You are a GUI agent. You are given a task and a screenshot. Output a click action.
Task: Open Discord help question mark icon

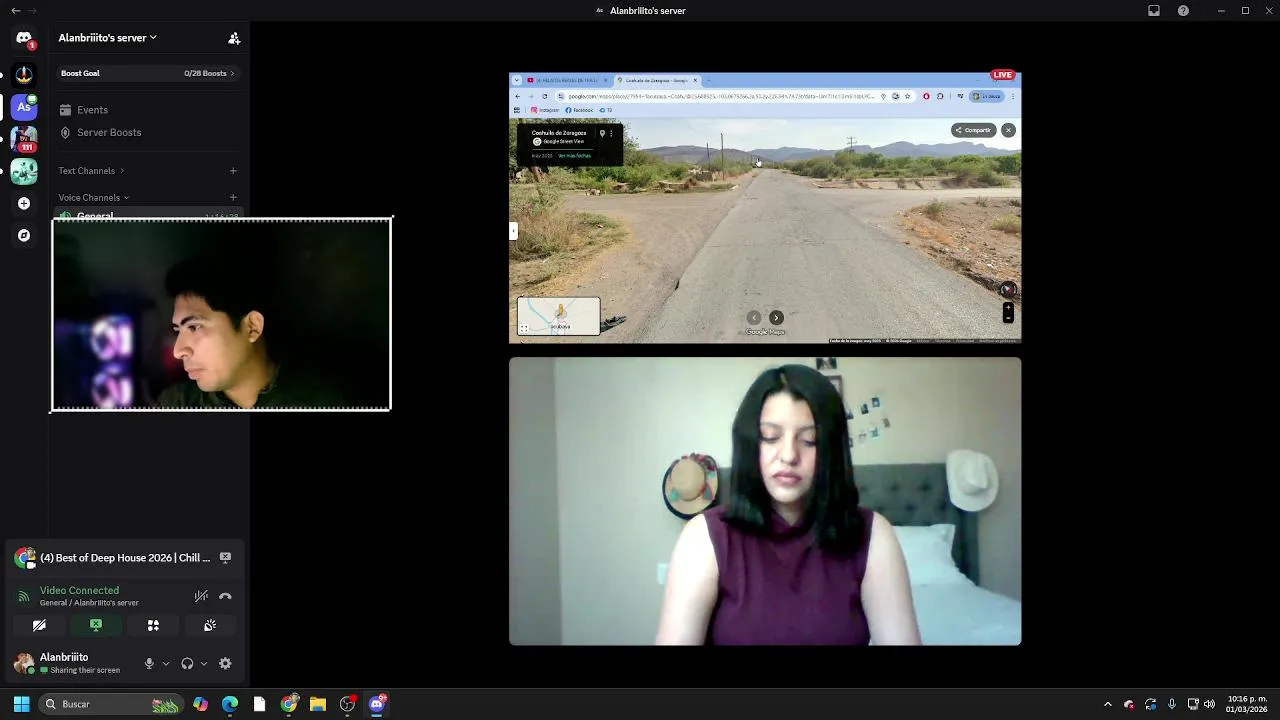pyautogui.click(x=1183, y=10)
